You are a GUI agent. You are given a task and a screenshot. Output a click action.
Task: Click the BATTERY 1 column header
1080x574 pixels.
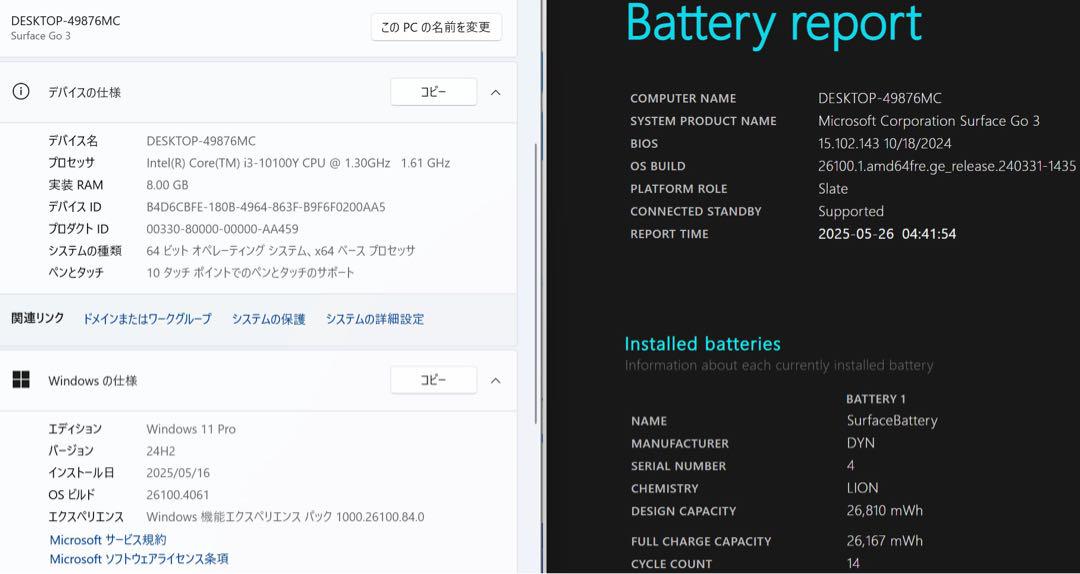[x=876, y=399]
